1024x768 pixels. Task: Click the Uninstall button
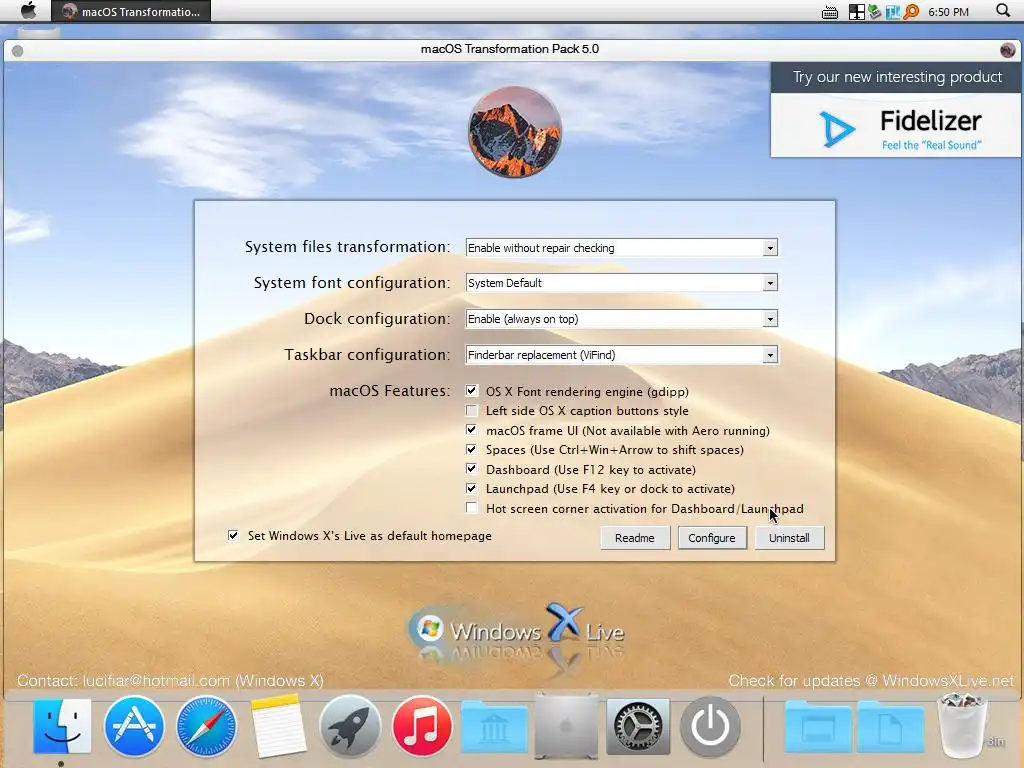[x=789, y=537]
